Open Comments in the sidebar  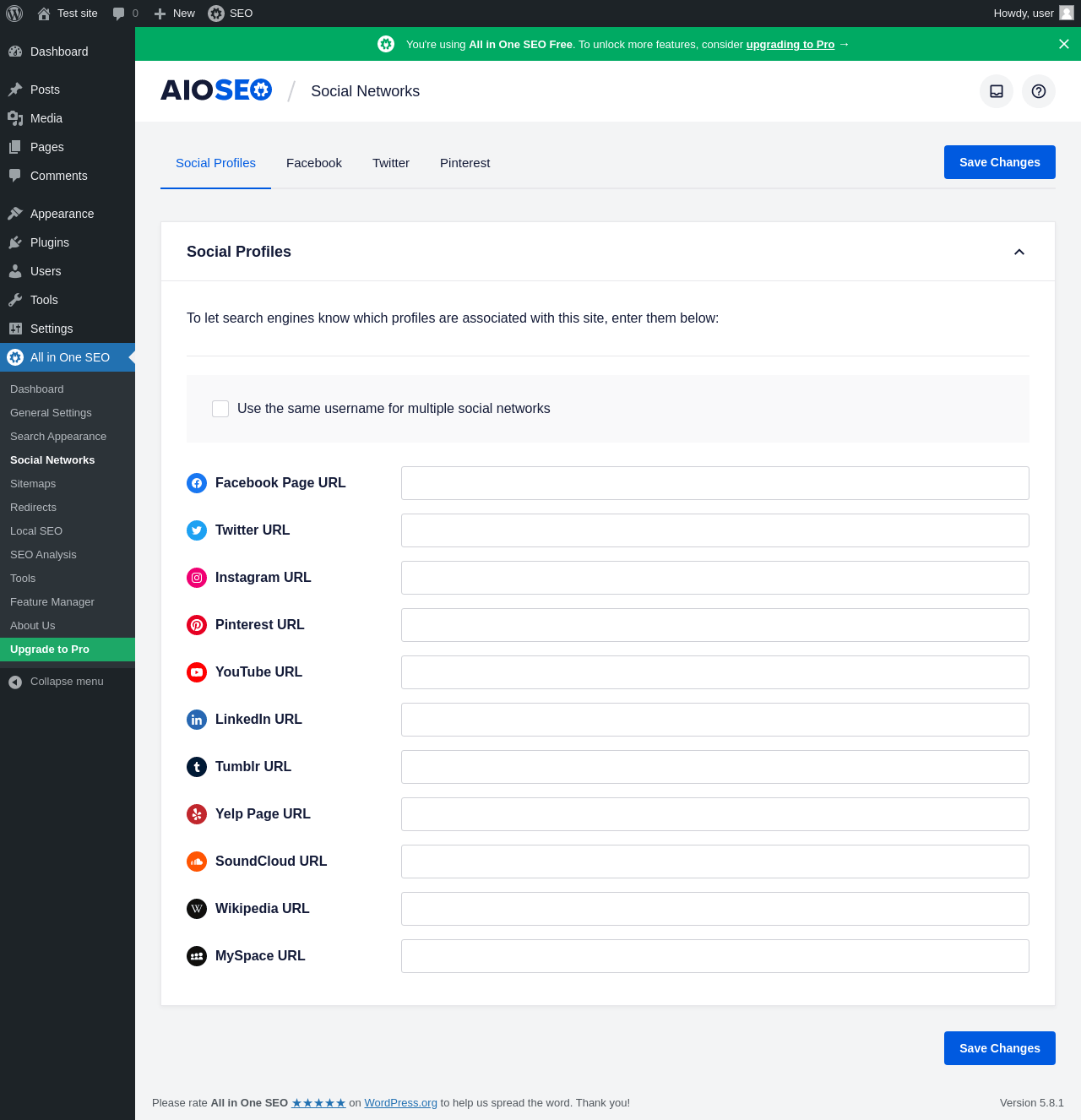tap(68, 176)
